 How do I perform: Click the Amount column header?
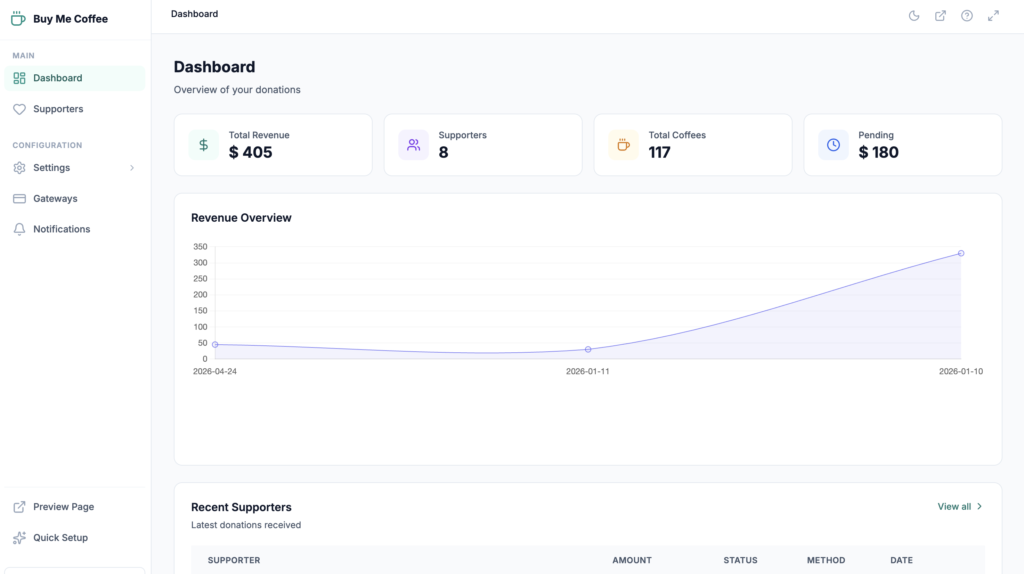632,560
